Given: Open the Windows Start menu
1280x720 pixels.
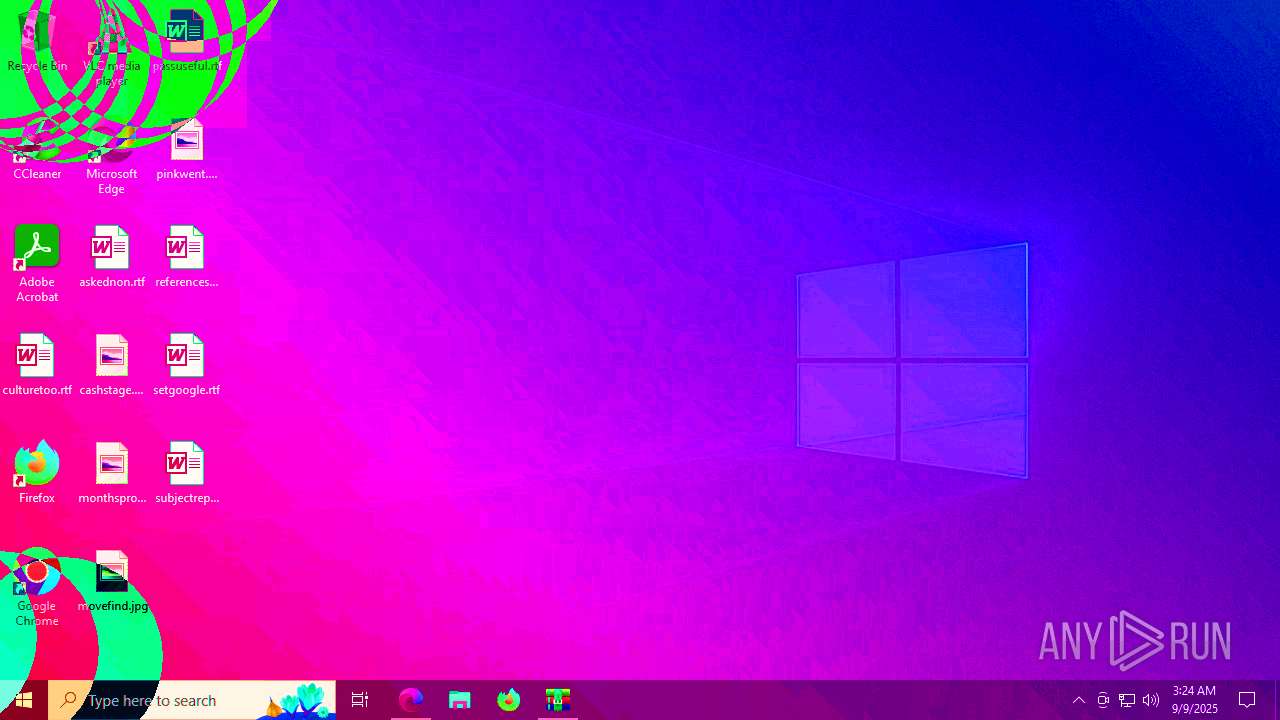Looking at the screenshot, I should point(24,700).
